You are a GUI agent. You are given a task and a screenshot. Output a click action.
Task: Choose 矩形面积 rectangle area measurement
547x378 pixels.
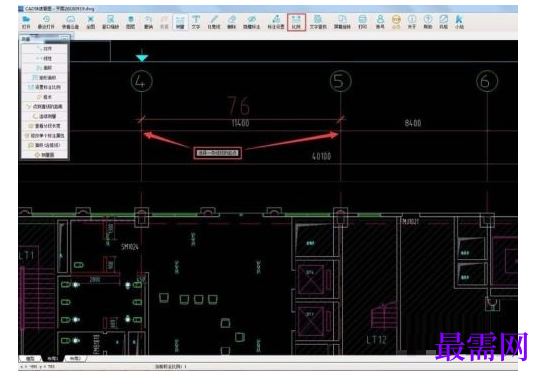click(44, 77)
